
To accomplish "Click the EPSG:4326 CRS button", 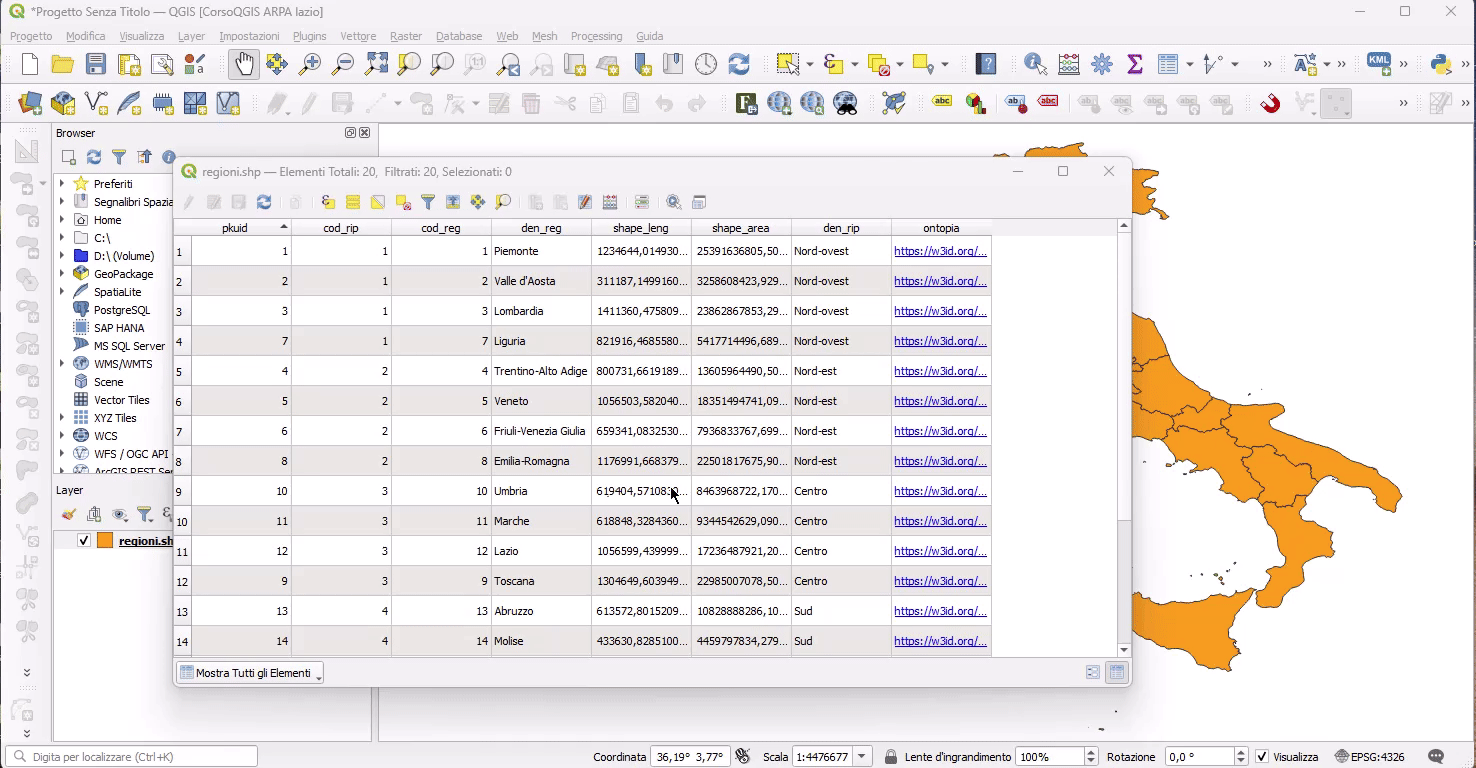I will (x=1370, y=757).
